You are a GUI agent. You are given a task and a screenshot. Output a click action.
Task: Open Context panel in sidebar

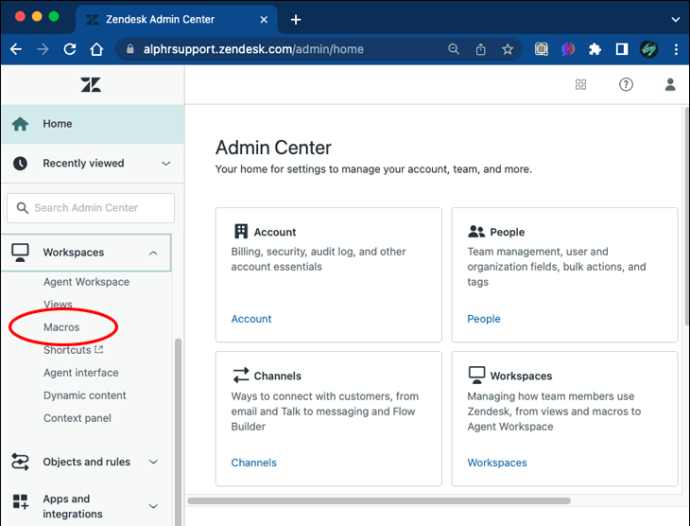77,418
